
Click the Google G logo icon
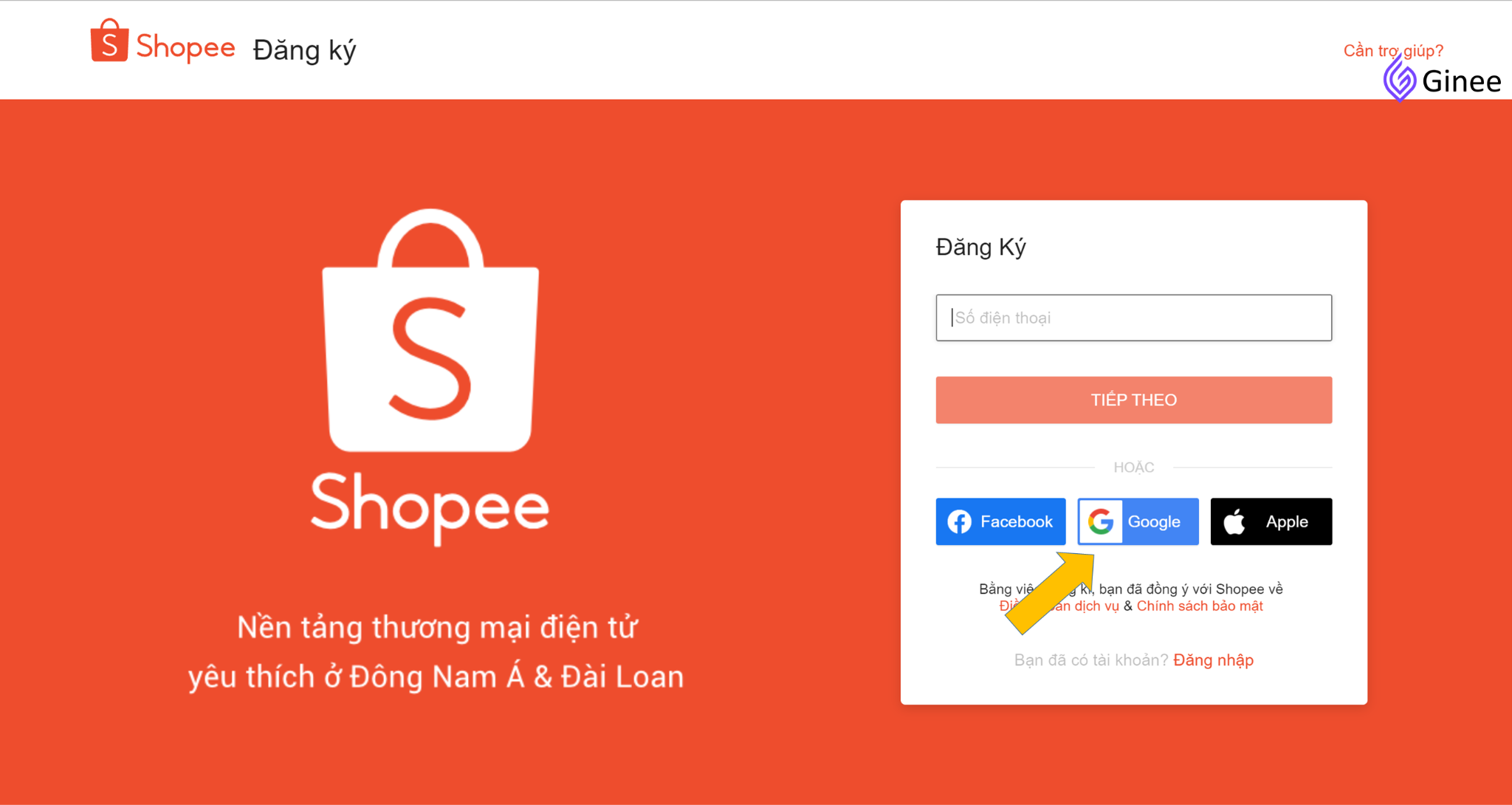1101,521
